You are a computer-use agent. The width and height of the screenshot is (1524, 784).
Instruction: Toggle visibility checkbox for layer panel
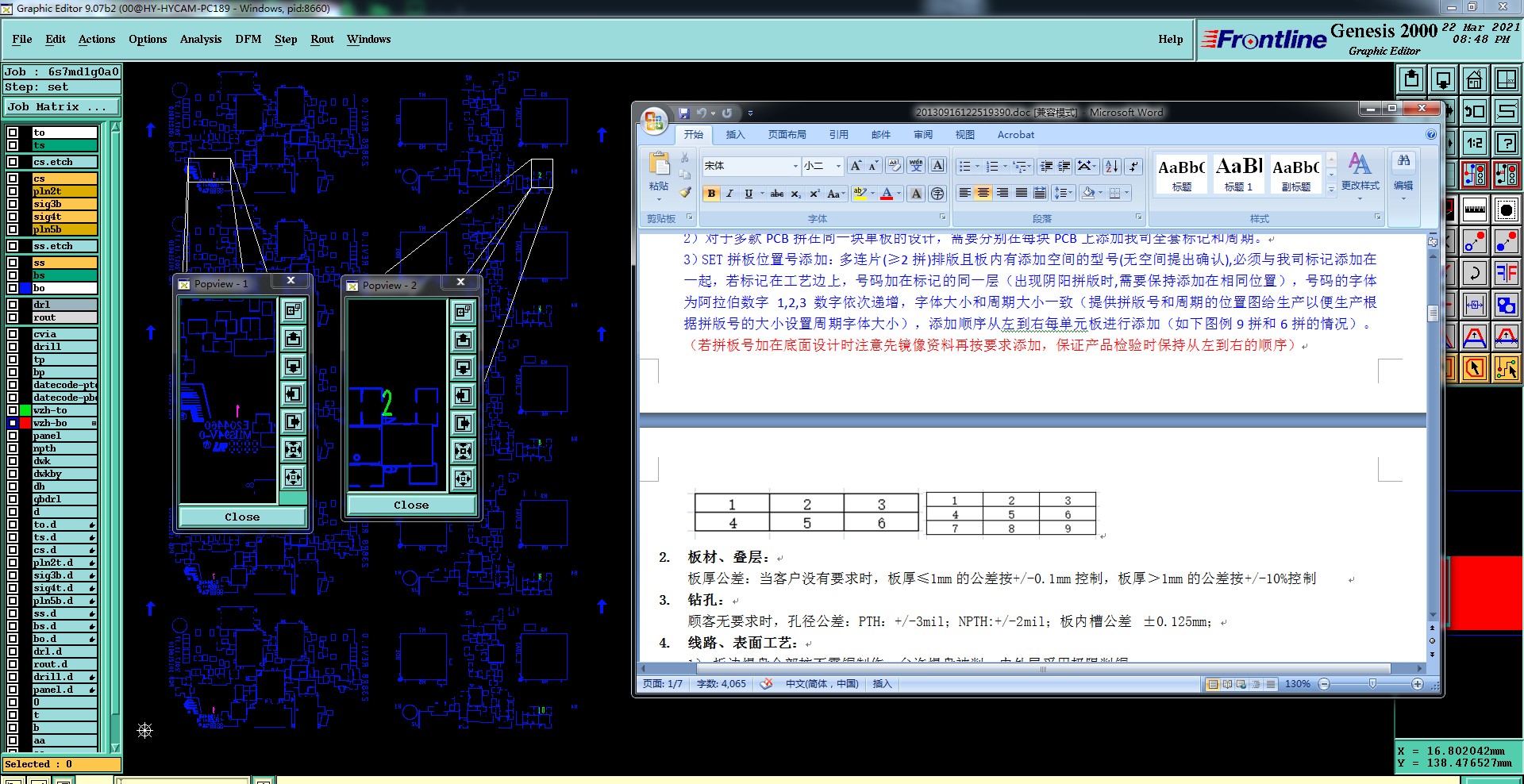coord(13,436)
